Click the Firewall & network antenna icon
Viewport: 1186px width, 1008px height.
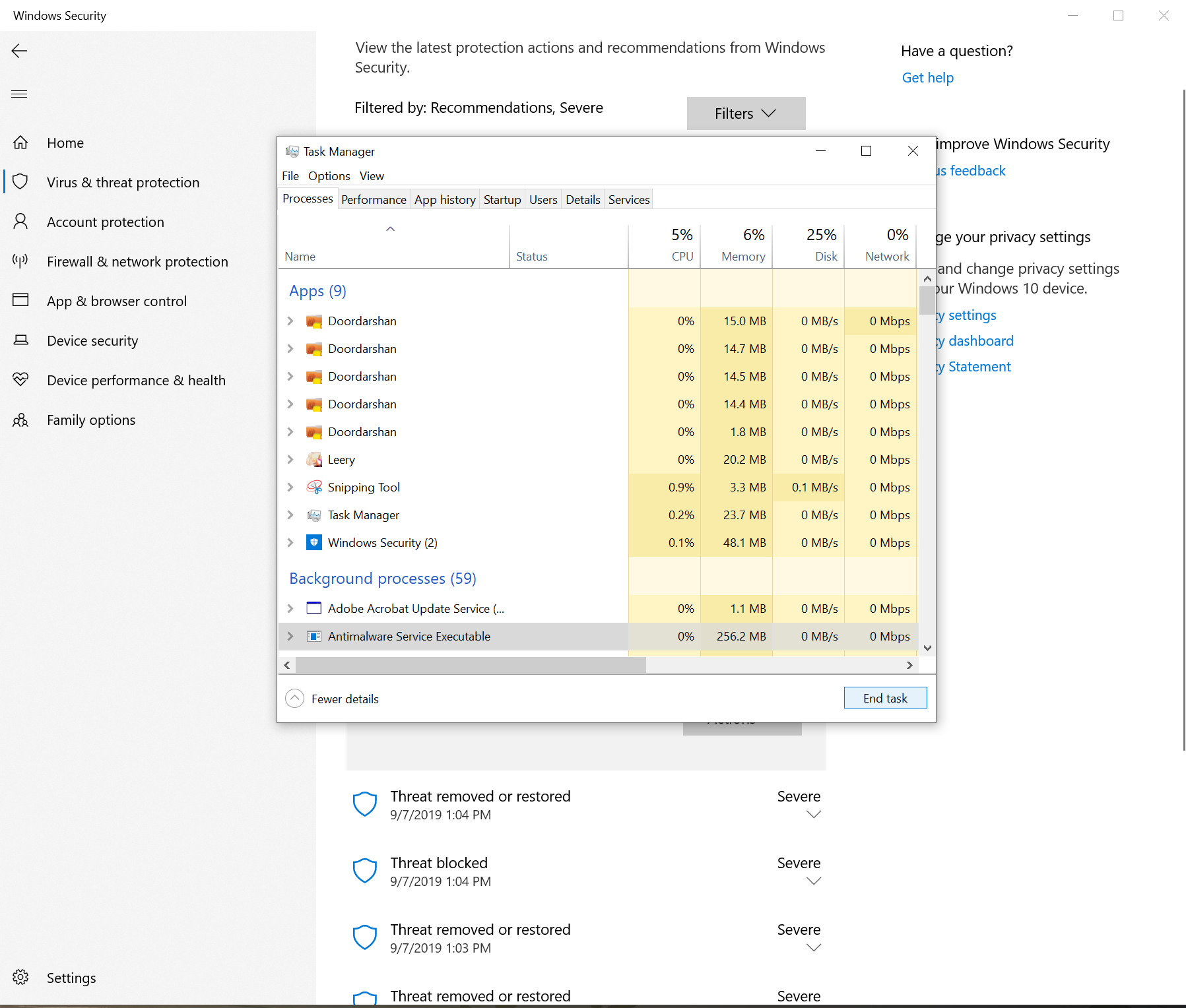[x=20, y=261]
